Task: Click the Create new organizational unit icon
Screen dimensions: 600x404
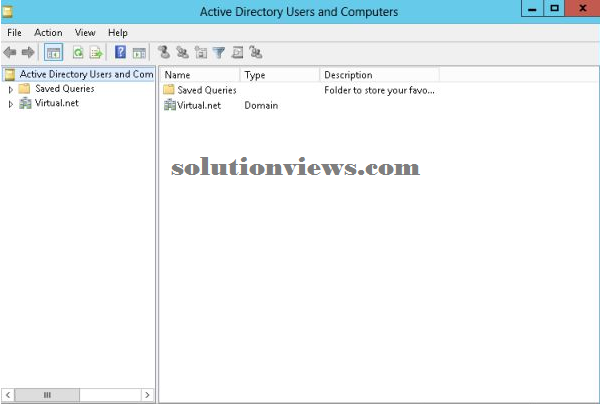Action: pos(201,52)
